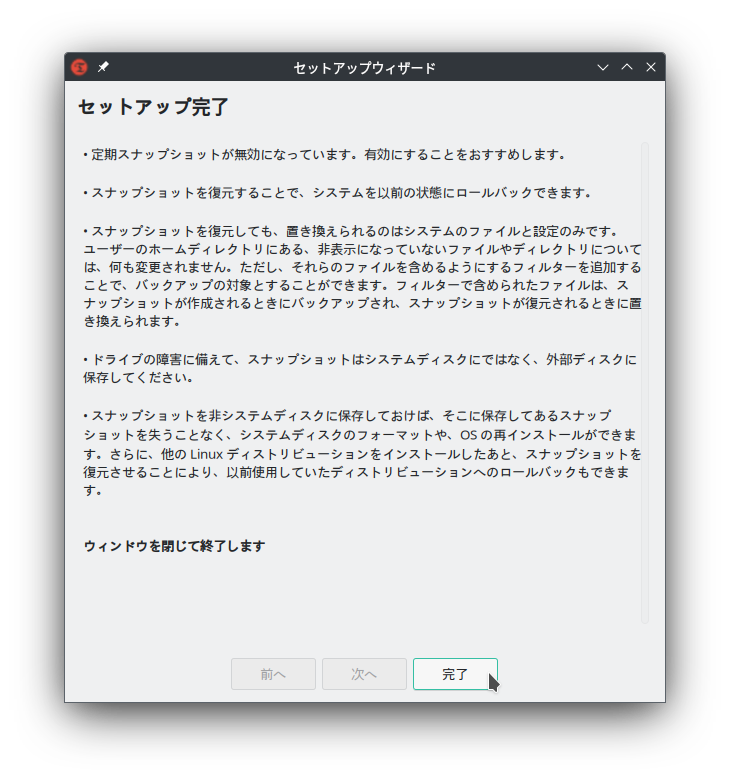Maximize the setup wizard window
This screenshot has width=730, height=779.
click(627, 67)
